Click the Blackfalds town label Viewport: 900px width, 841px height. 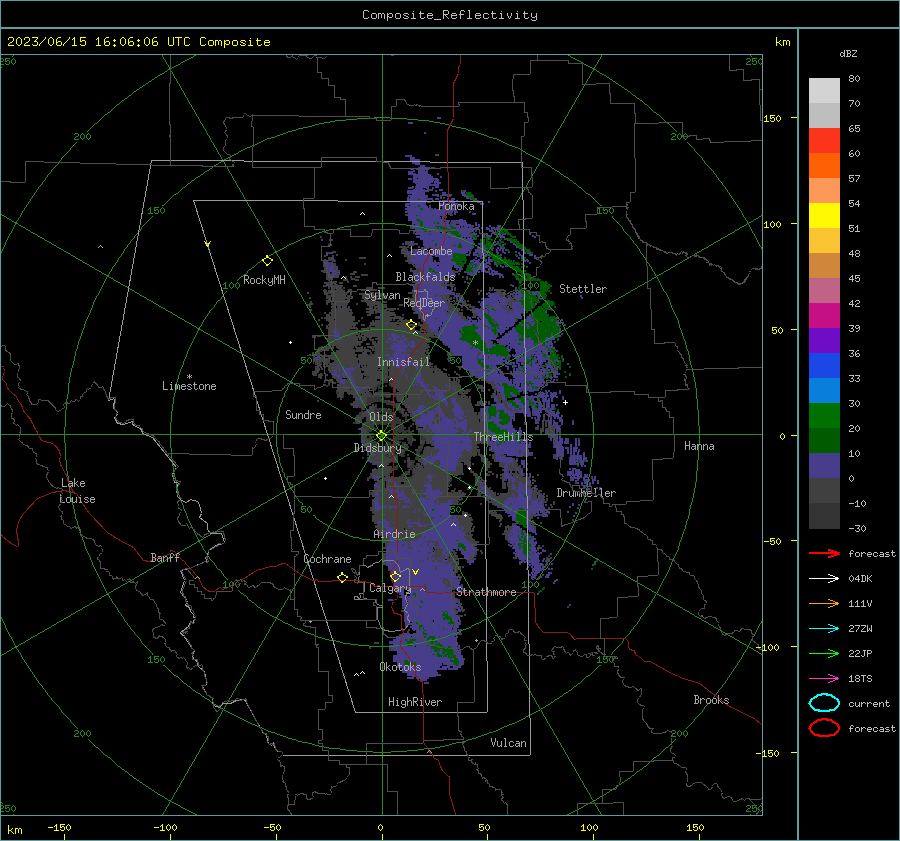click(x=425, y=277)
